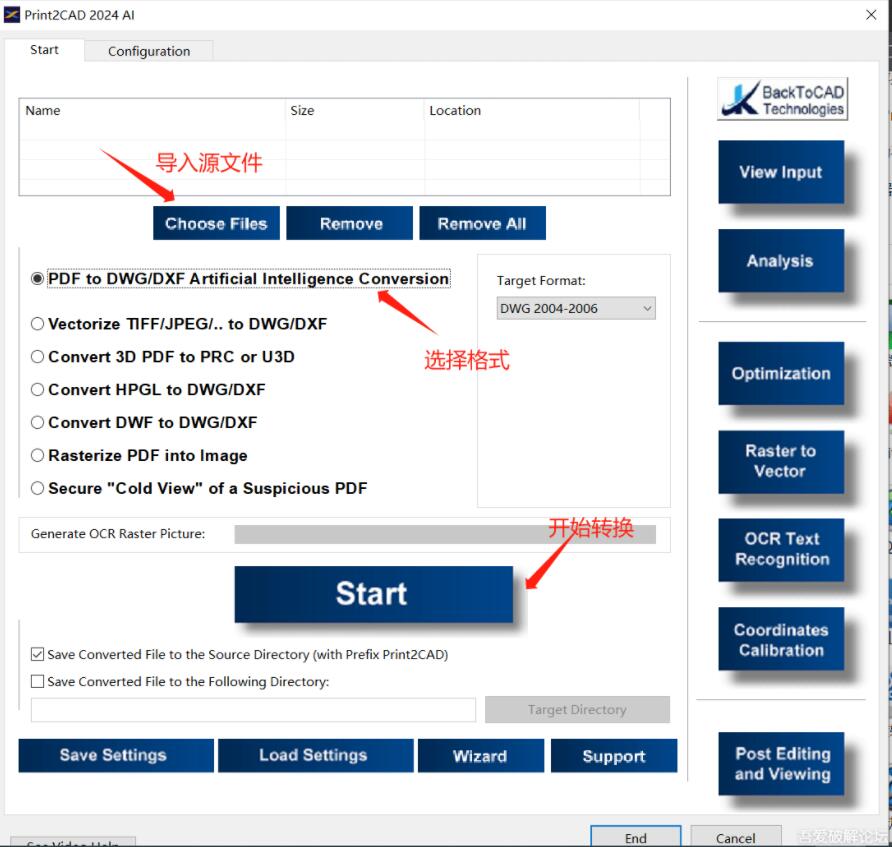Open Raster to Vector tool

(x=780, y=461)
